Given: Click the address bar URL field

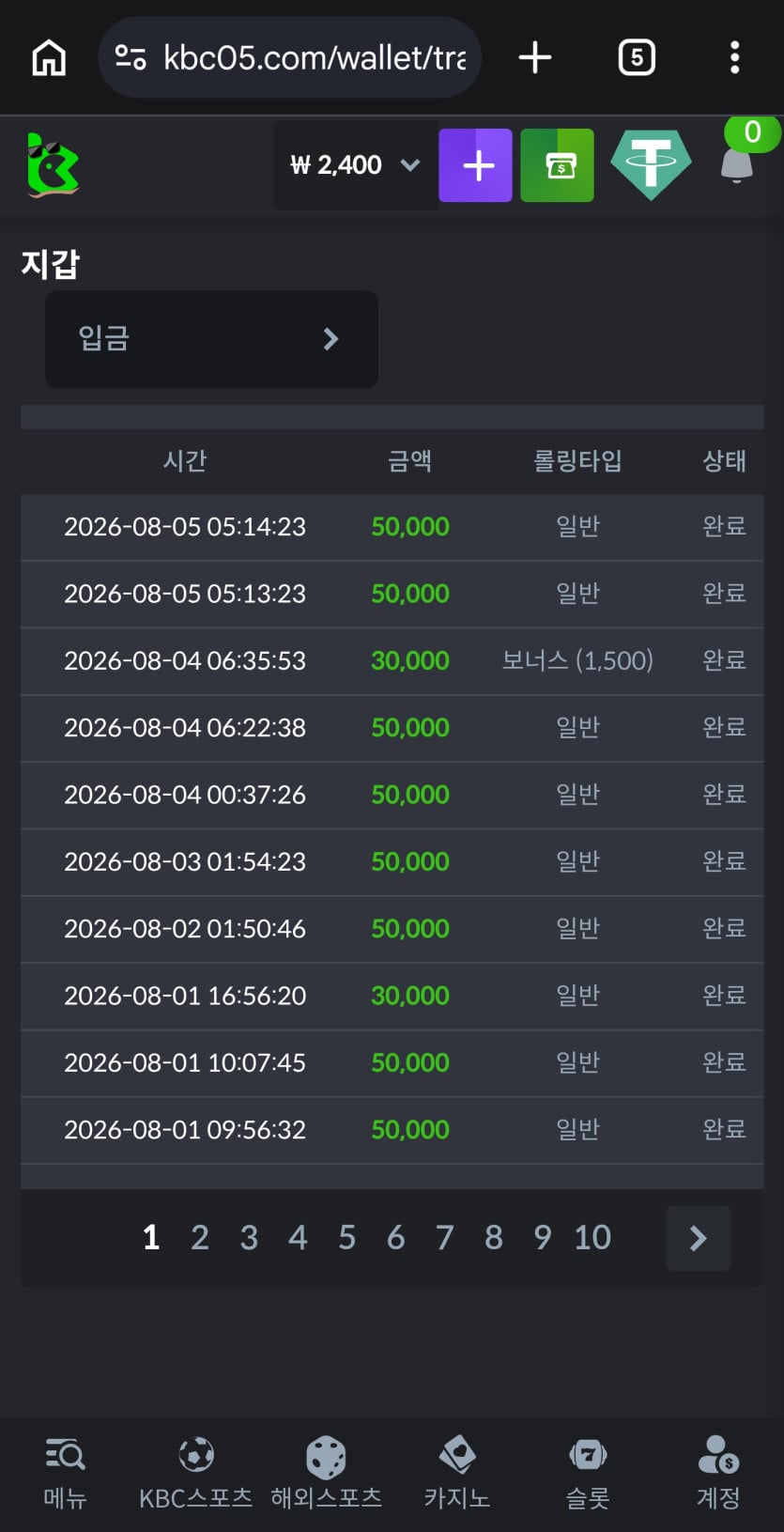Looking at the screenshot, I should pos(289,58).
